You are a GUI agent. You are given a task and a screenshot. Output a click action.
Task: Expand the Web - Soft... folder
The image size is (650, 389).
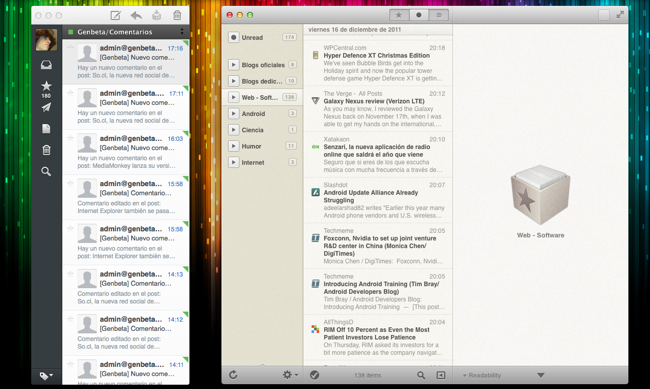[233, 97]
